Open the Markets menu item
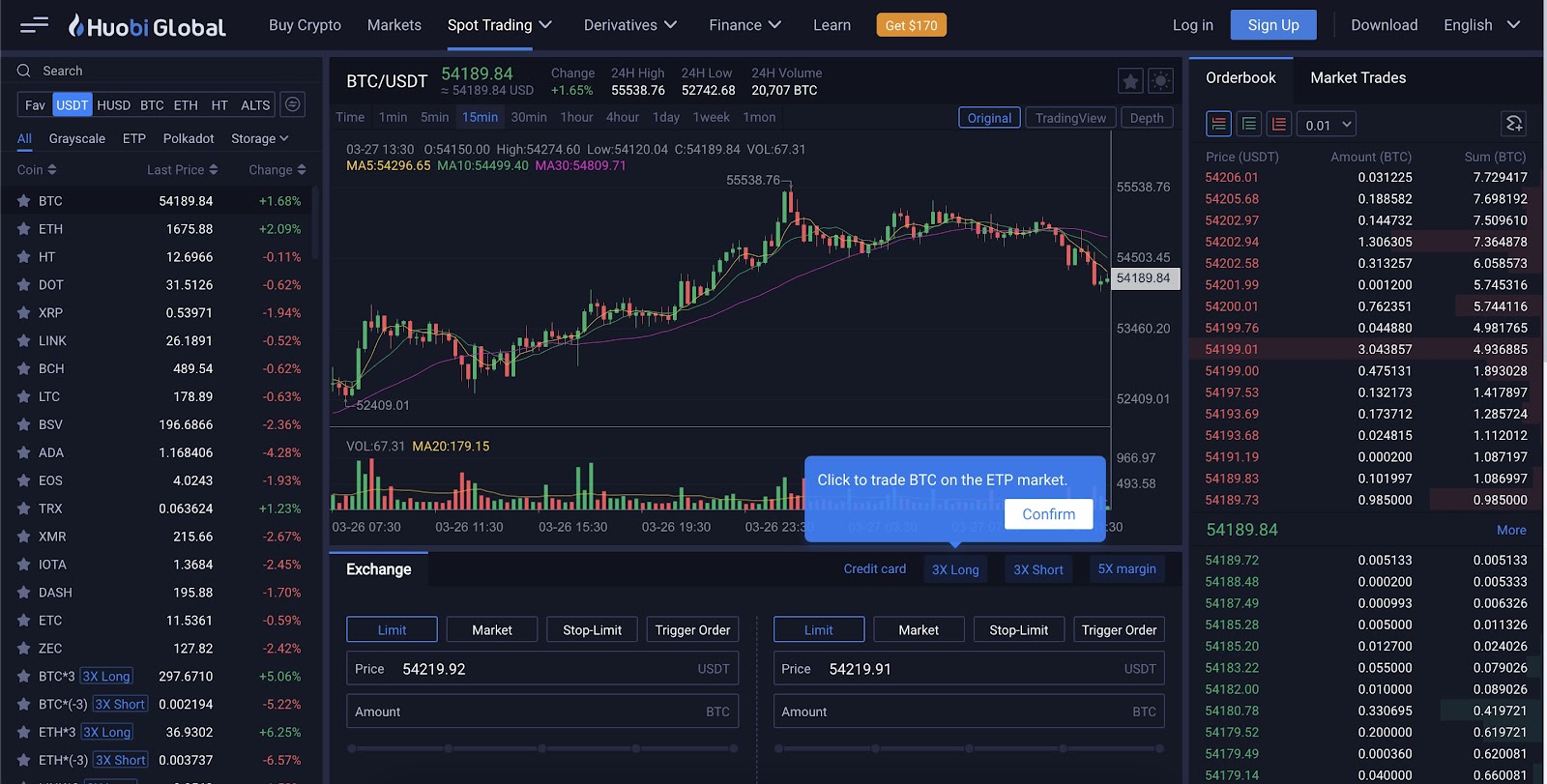The height and width of the screenshot is (784, 1547). pyautogui.click(x=394, y=25)
